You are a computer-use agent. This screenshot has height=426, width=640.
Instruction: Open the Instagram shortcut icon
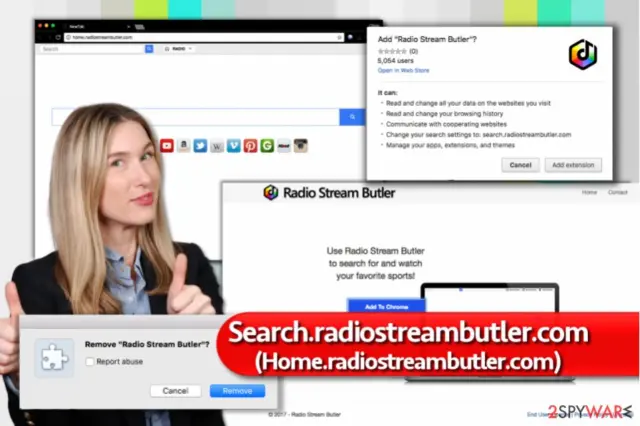300,146
